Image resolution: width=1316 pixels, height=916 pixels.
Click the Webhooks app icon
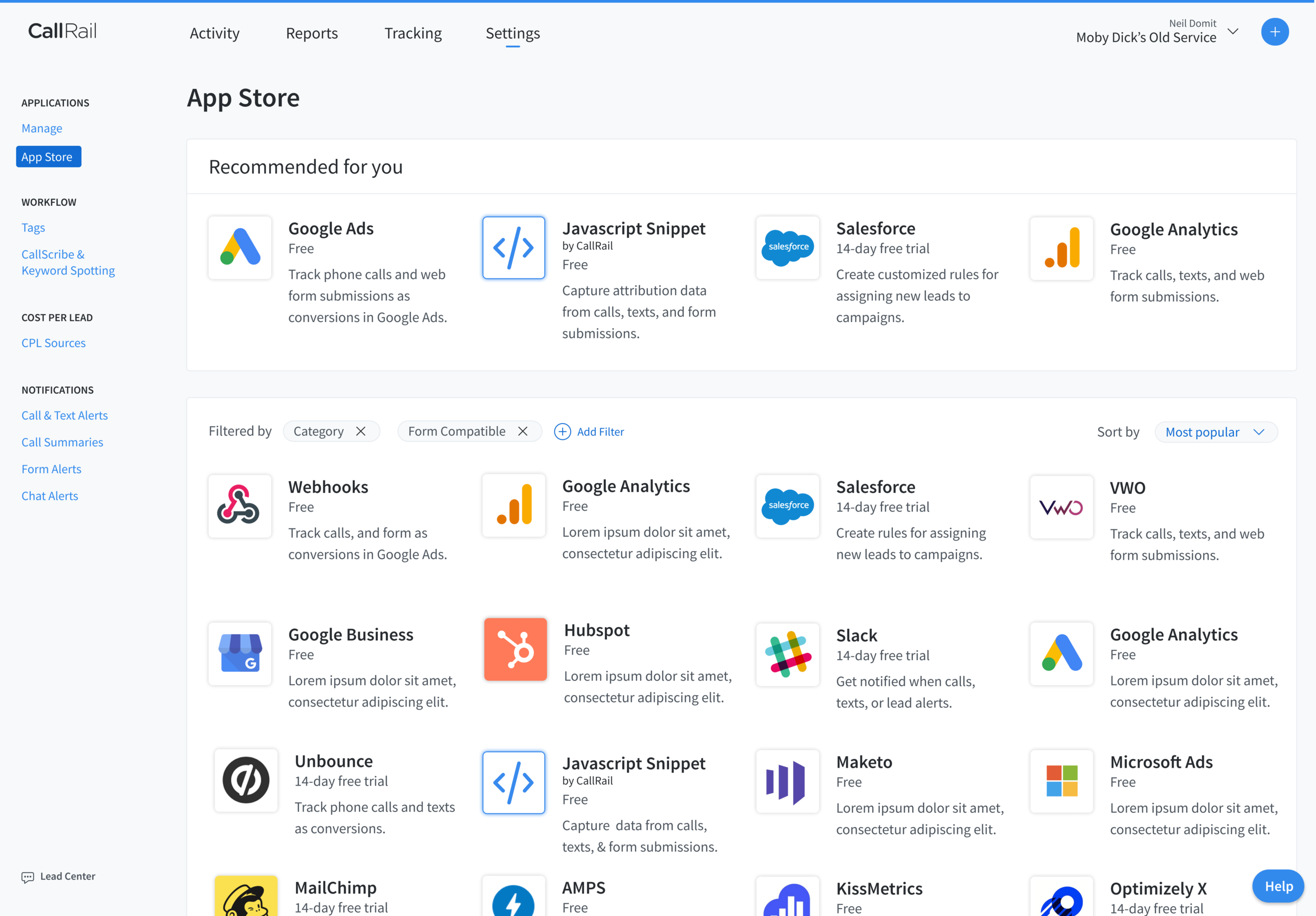(x=240, y=506)
